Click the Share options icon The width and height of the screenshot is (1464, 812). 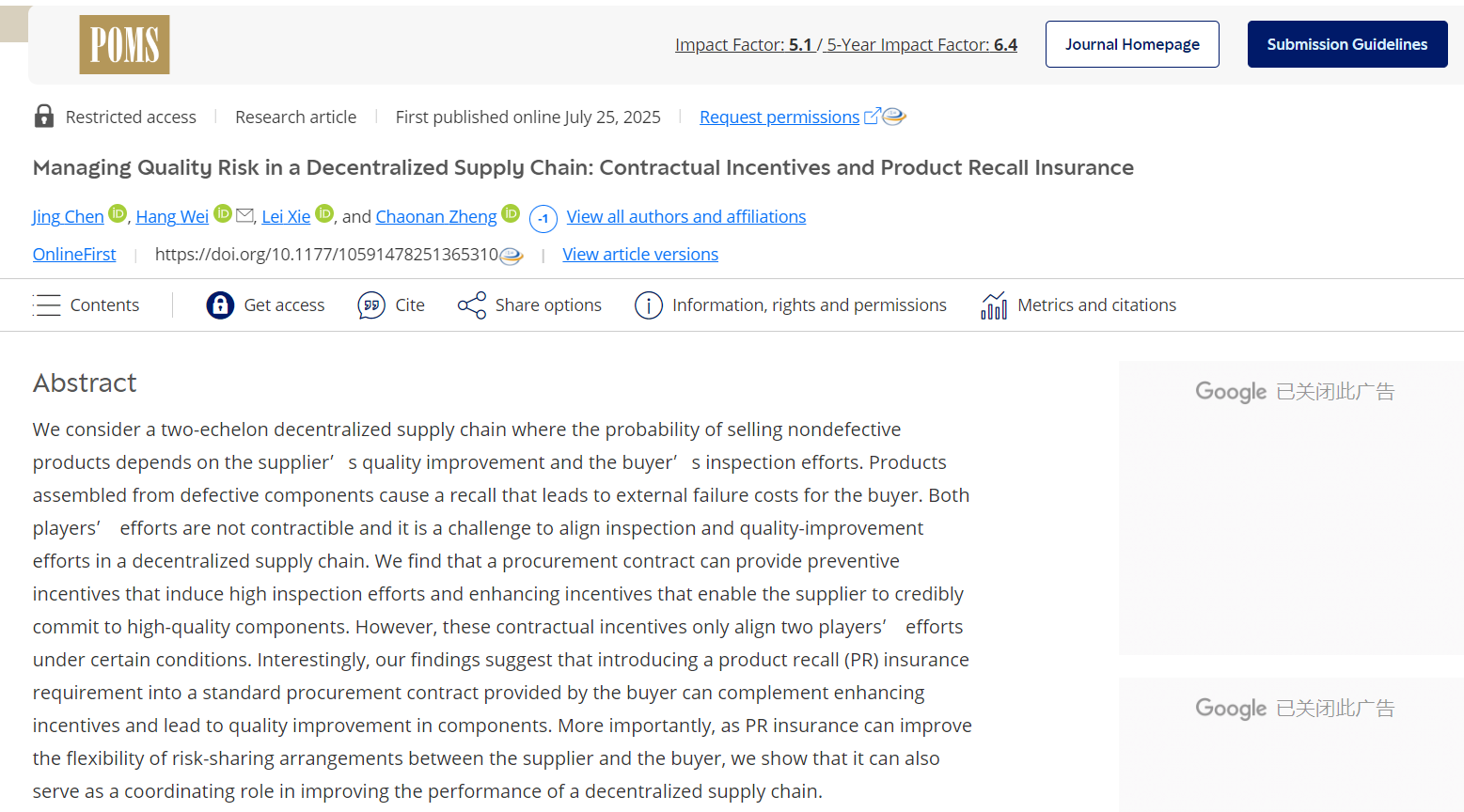(x=472, y=305)
